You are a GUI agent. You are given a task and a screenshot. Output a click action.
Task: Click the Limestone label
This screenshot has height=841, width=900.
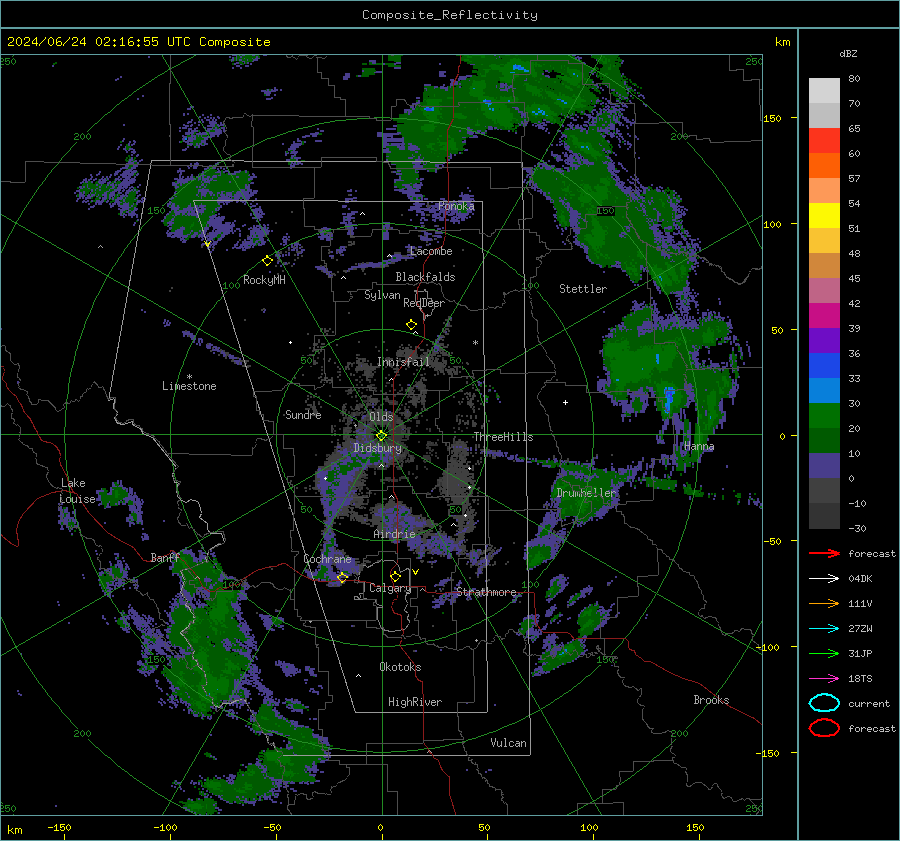(189, 386)
